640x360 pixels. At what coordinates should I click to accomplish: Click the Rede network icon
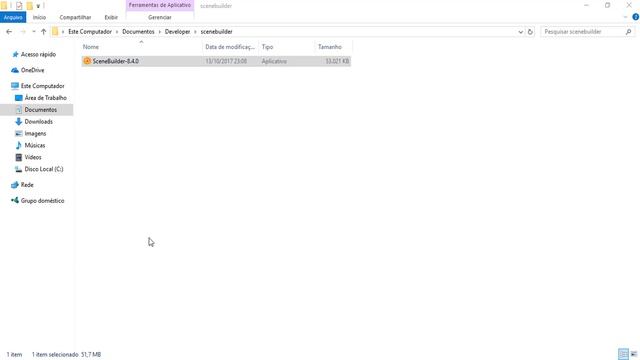(x=15, y=185)
